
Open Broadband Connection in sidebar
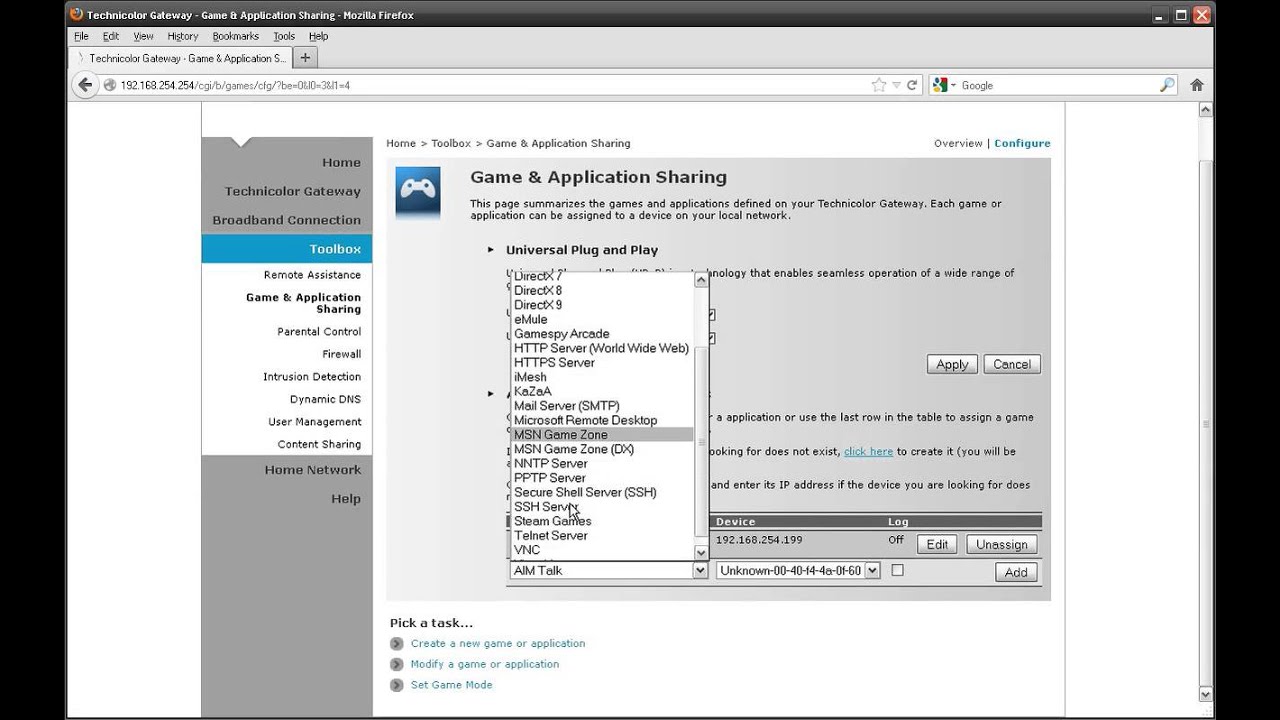click(x=286, y=220)
